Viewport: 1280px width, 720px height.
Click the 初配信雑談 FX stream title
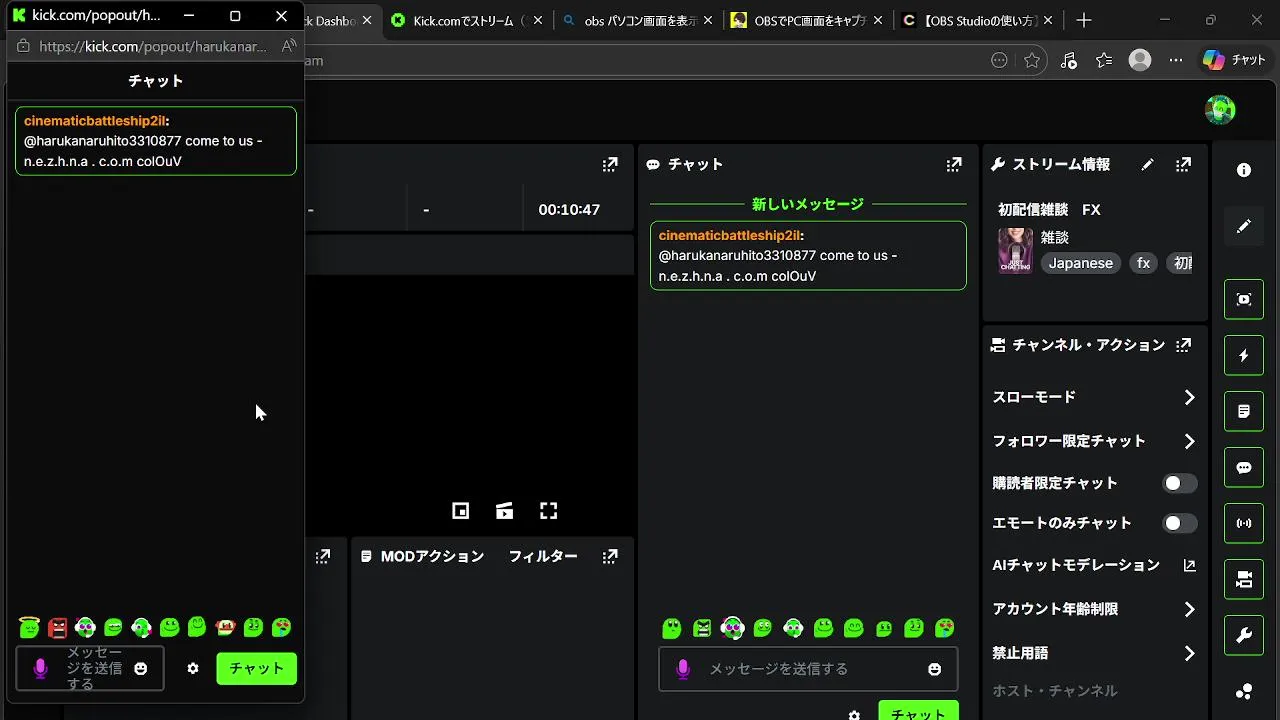[1049, 210]
